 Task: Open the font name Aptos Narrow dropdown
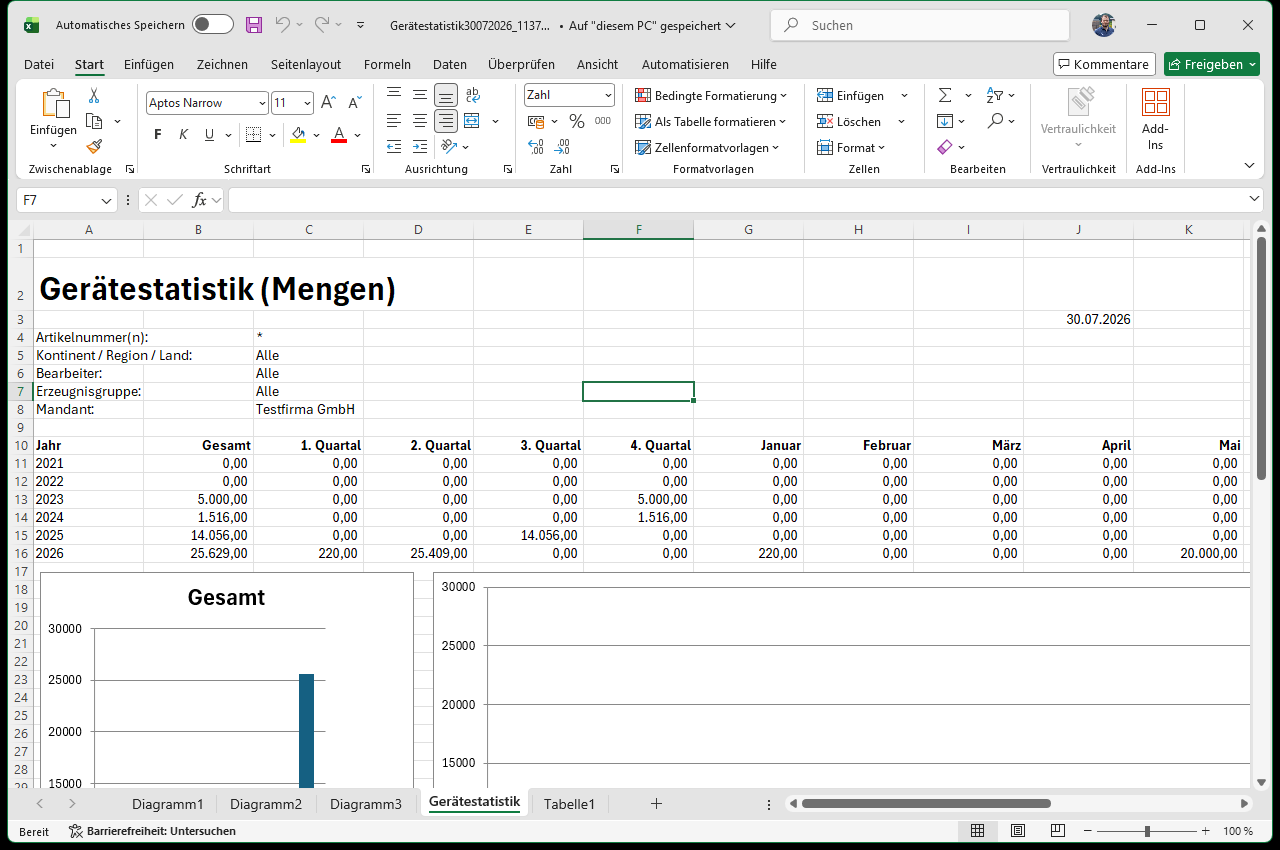(x=262, y=103)
